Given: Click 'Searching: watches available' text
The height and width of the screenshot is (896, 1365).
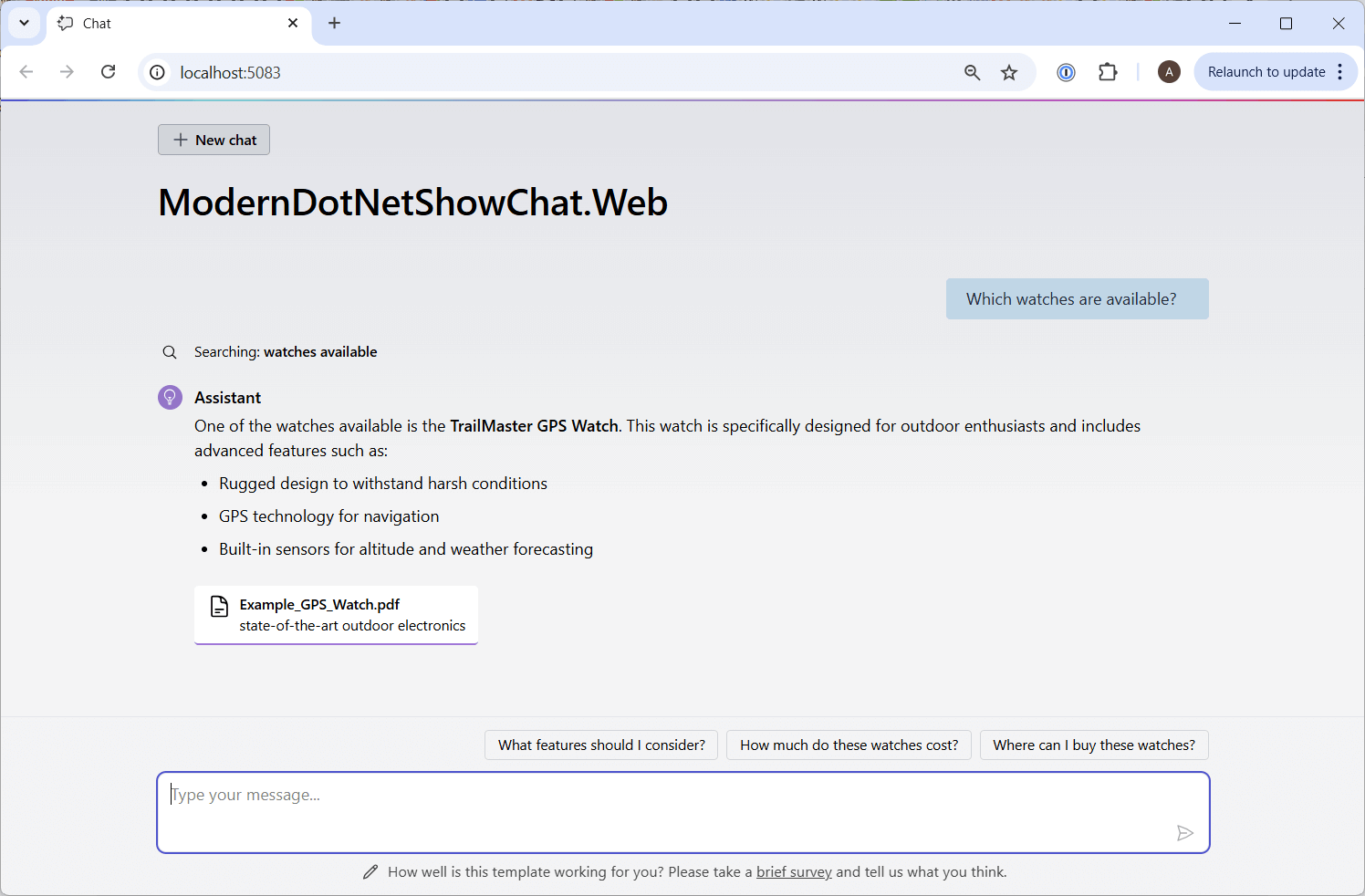Looking at the screenshot, I should 286,352.
